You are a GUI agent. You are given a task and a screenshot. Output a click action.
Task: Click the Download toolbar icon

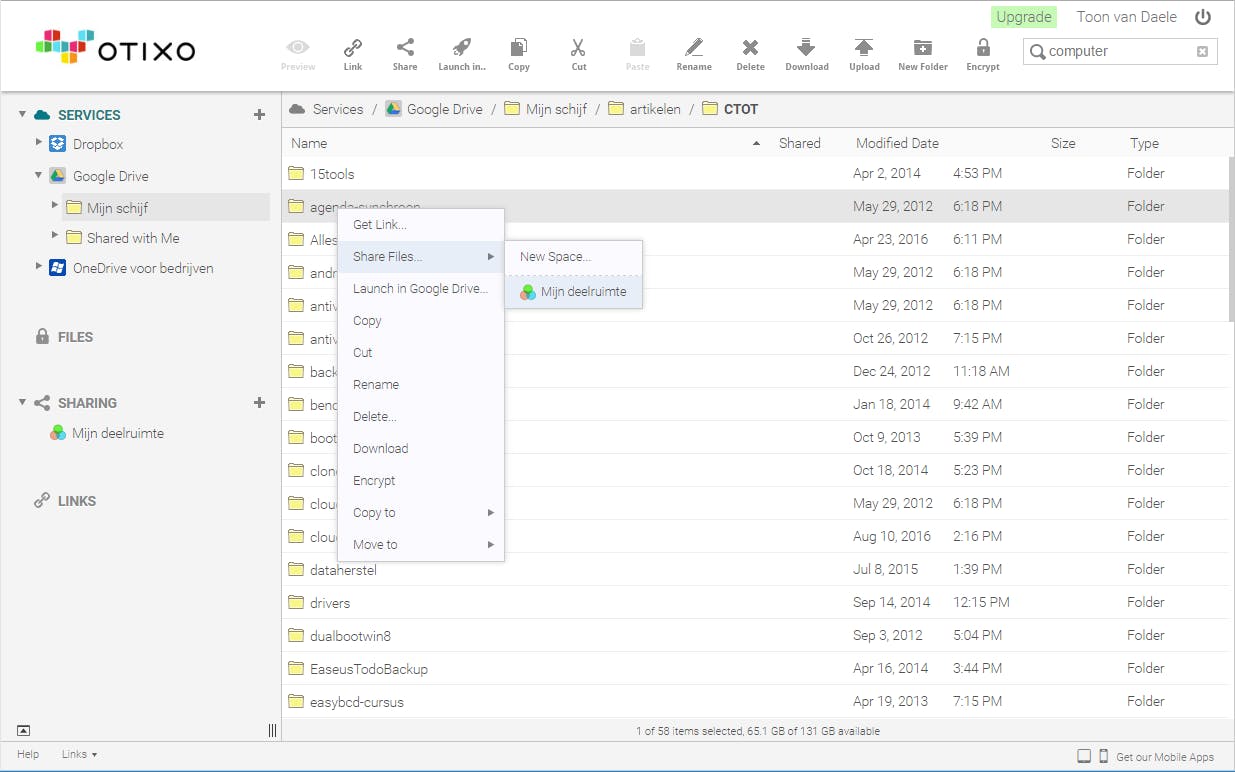[806, 47]
